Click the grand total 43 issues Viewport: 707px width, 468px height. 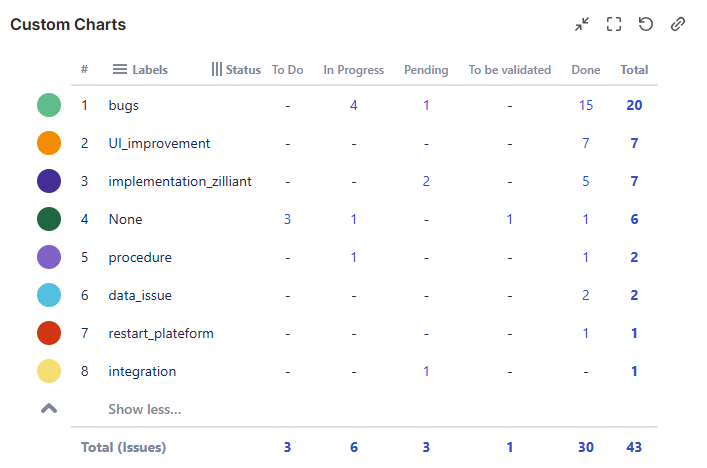coord(634,447)
